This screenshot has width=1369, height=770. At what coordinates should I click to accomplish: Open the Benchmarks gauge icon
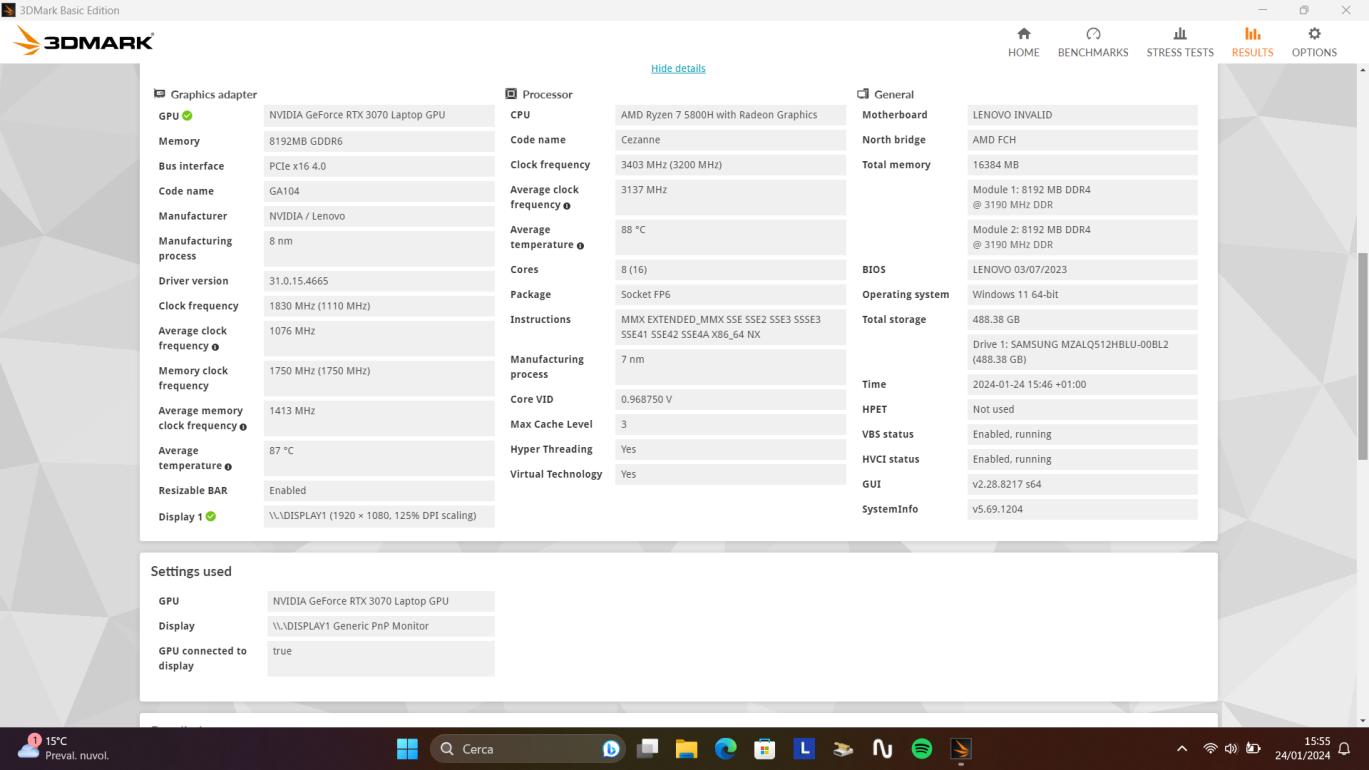point(1092,33)
